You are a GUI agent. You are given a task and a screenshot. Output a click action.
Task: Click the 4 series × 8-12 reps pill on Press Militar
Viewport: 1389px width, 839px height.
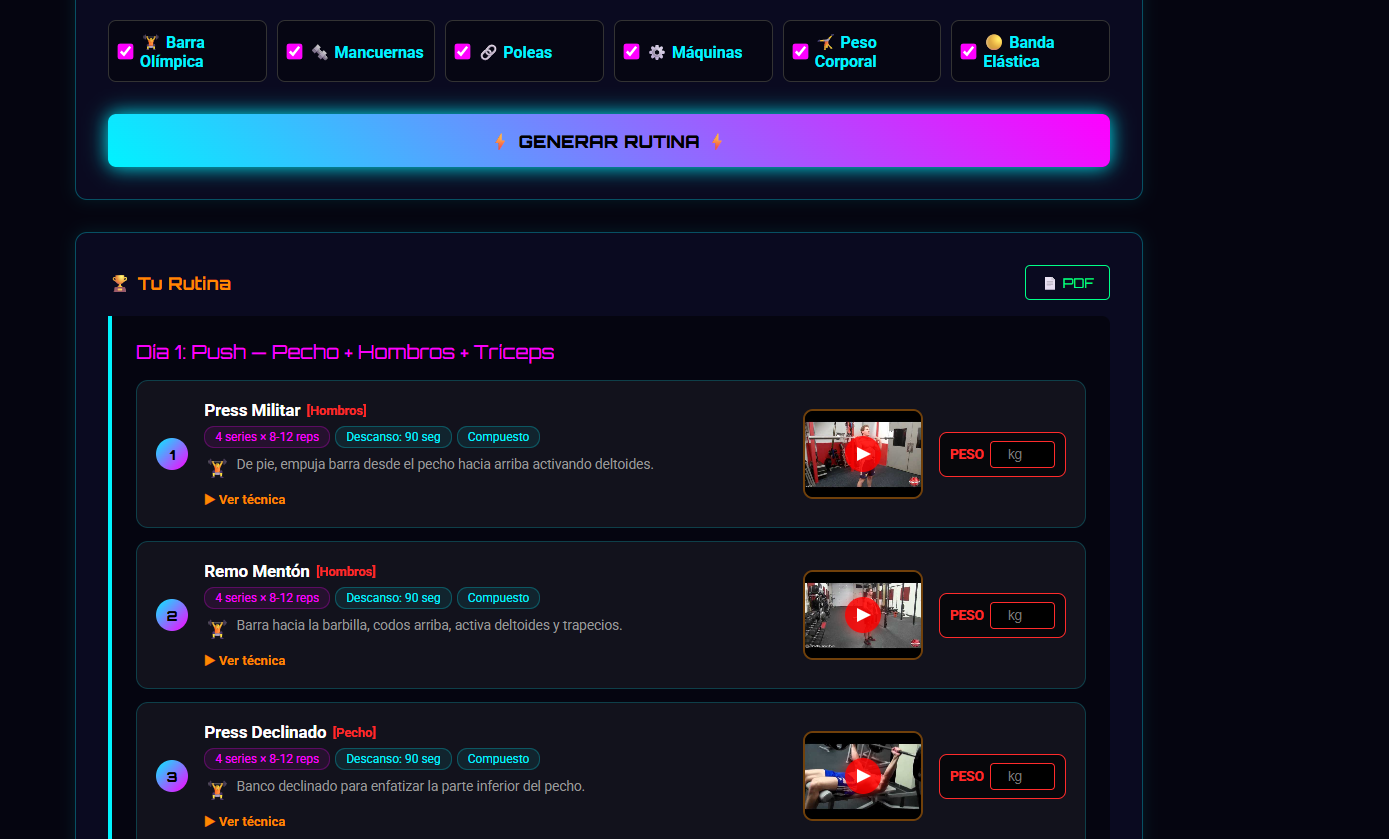(x=267, y=437)
